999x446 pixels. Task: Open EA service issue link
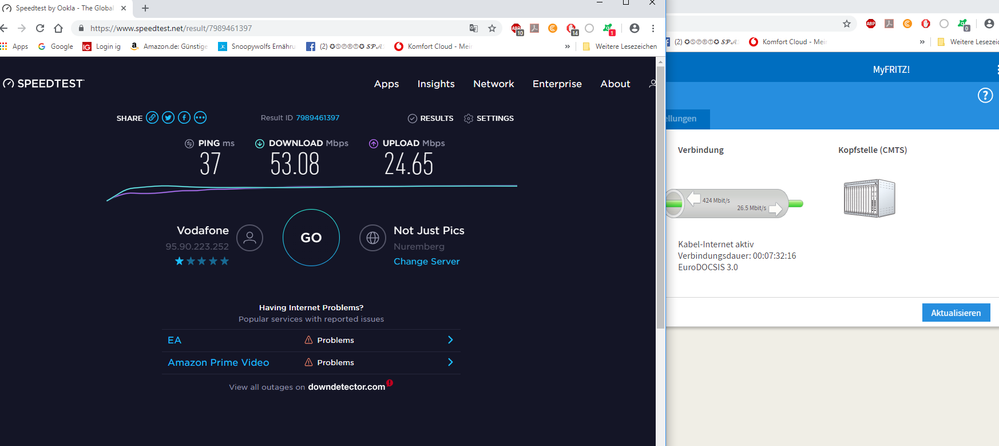[x=174, y=340]
